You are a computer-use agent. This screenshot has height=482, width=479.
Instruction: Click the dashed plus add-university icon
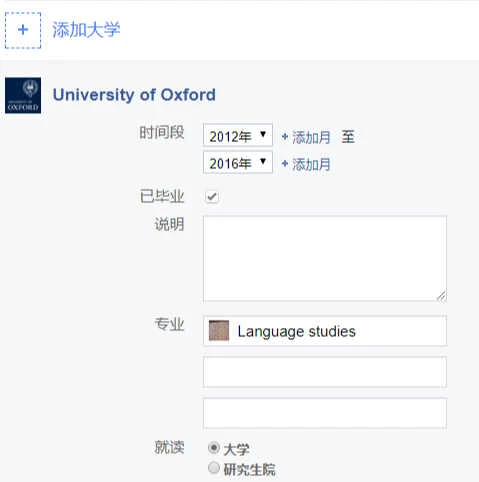[x=23, y=30]
